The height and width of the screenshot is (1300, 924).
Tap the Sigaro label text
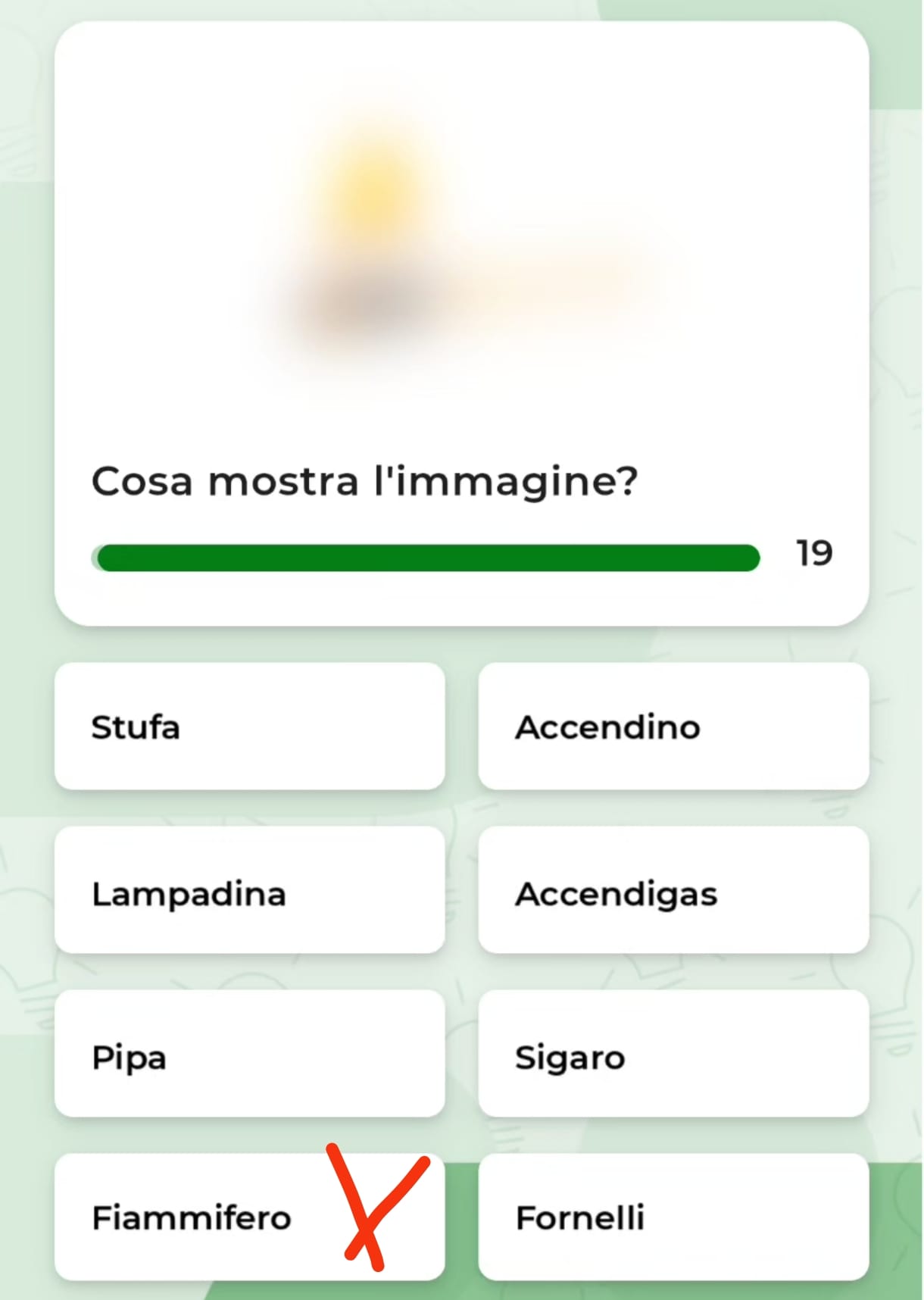click(570, 1058)
